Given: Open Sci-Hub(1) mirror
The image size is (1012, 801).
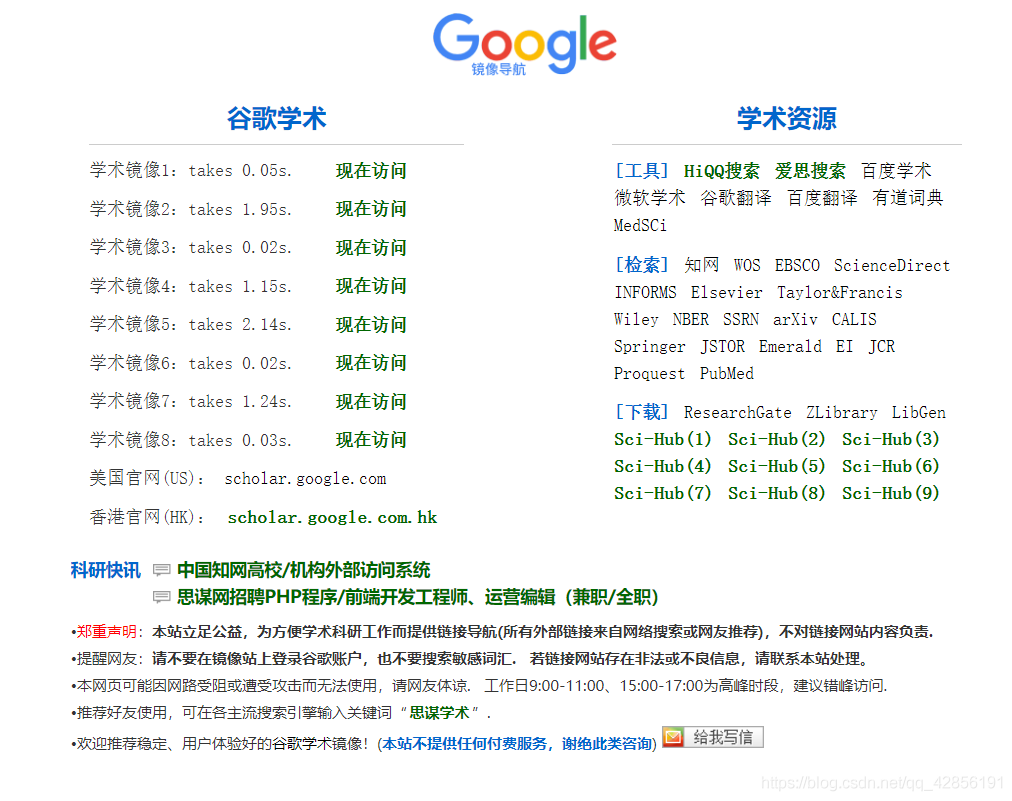Looking at the screenshot, I should pos(663,440).
